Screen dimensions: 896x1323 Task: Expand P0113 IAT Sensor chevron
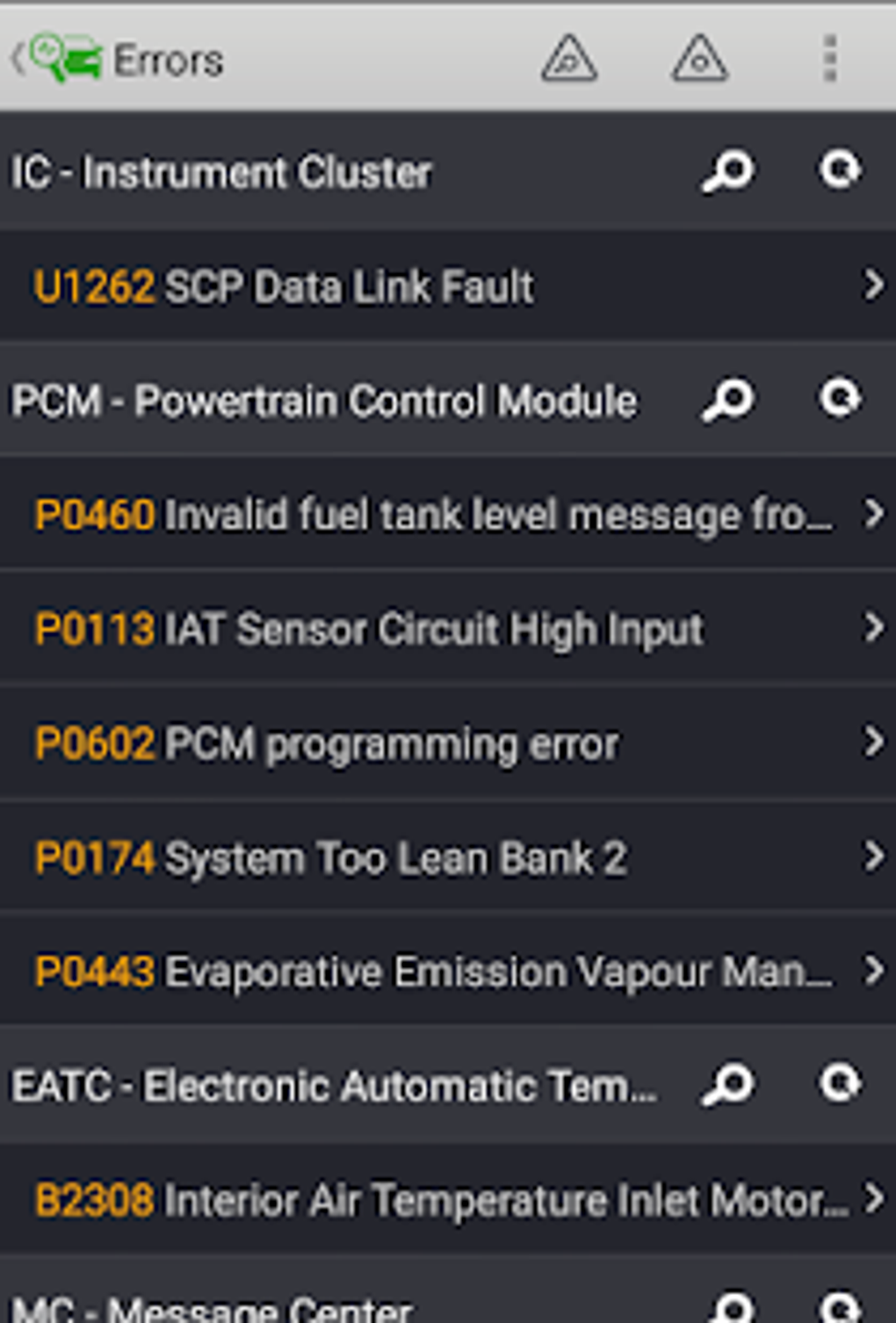pyautogui.click(x=873, y=628)
